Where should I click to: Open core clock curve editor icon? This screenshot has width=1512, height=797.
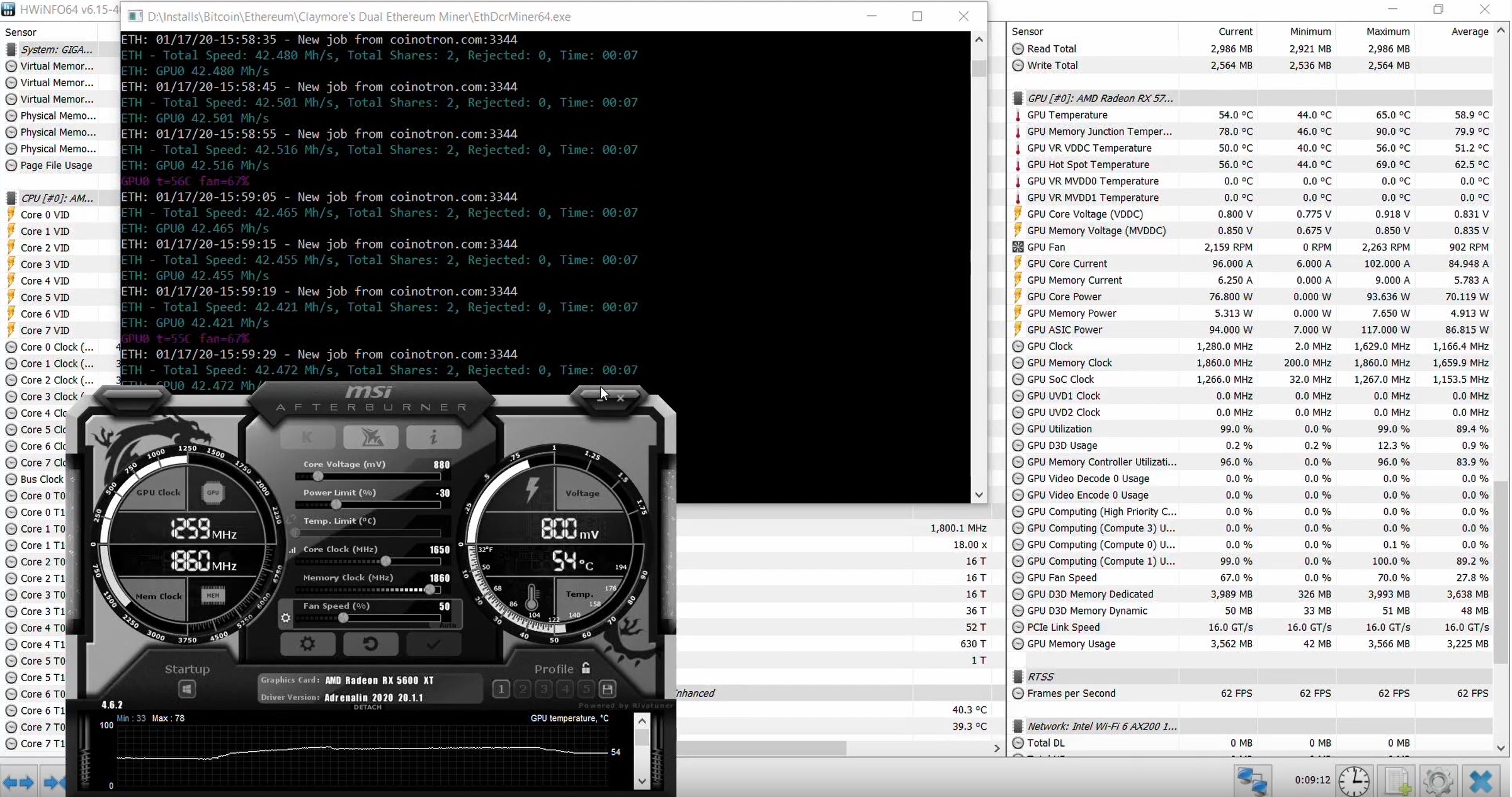[292, 550]
